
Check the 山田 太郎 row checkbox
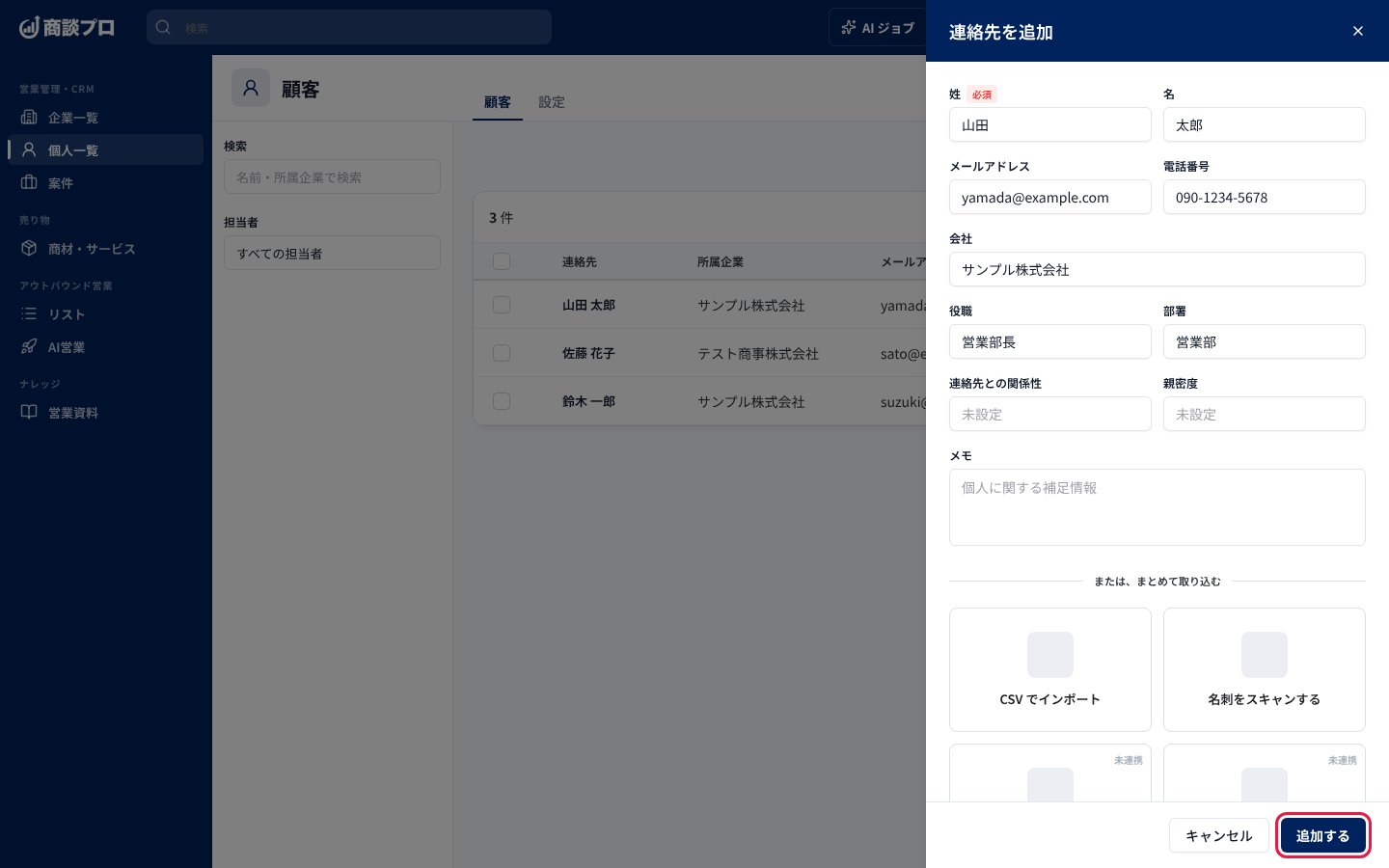click(502, 305)
